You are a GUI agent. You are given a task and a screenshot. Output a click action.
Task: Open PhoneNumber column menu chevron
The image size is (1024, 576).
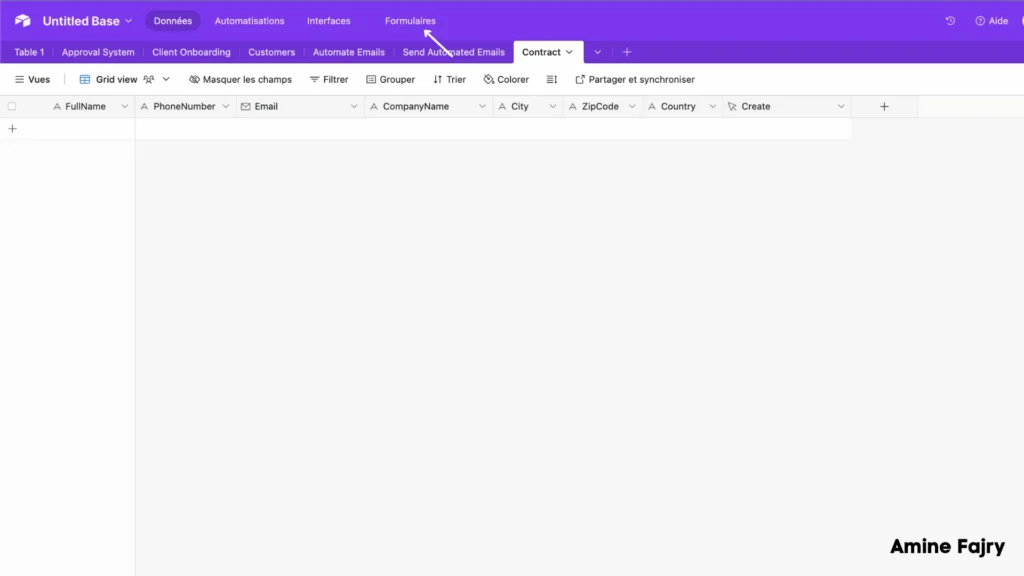[226, 106]
